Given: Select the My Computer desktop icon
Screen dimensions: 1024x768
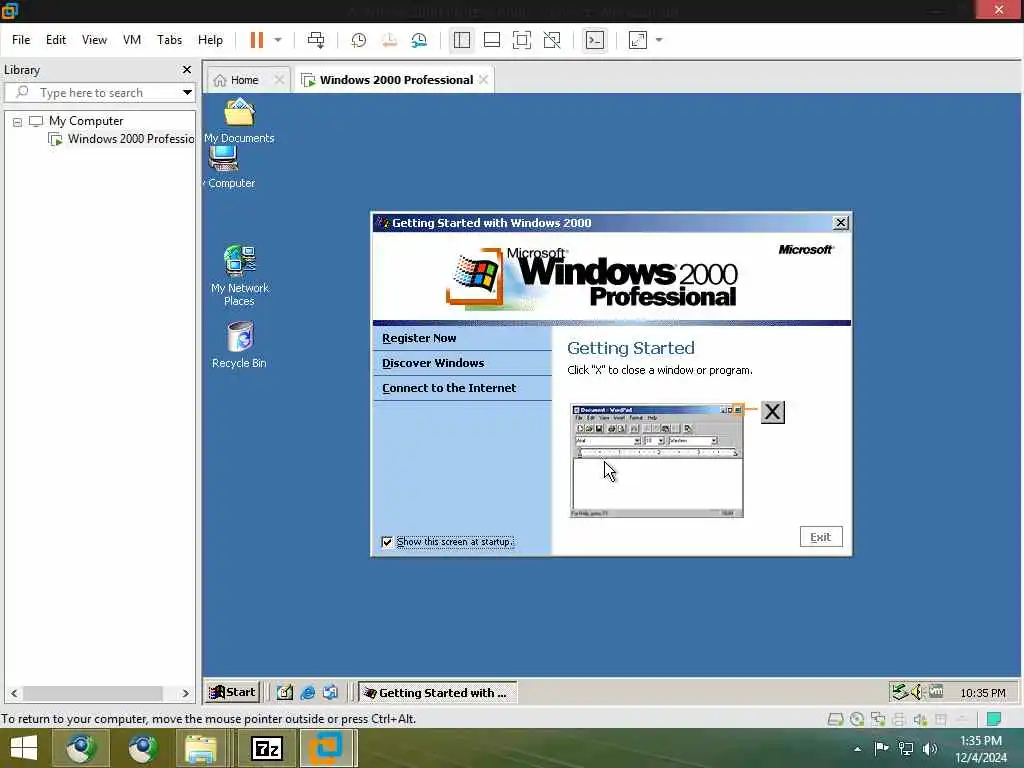Looking at the screenshot, I should pyautogui.click(x=227, y=167).
